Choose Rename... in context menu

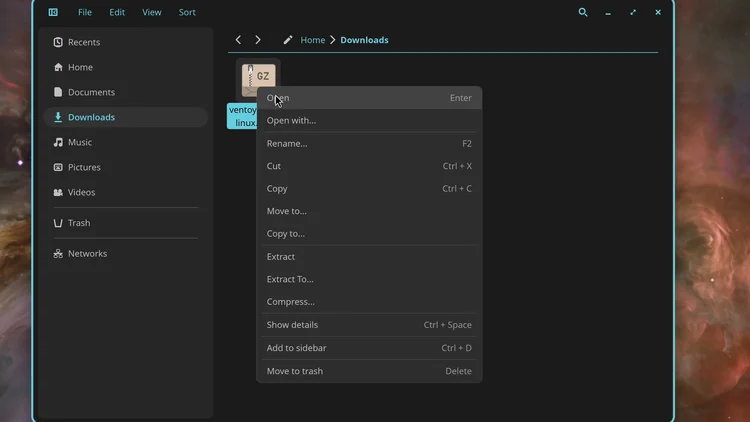click(x=369, y=144)
